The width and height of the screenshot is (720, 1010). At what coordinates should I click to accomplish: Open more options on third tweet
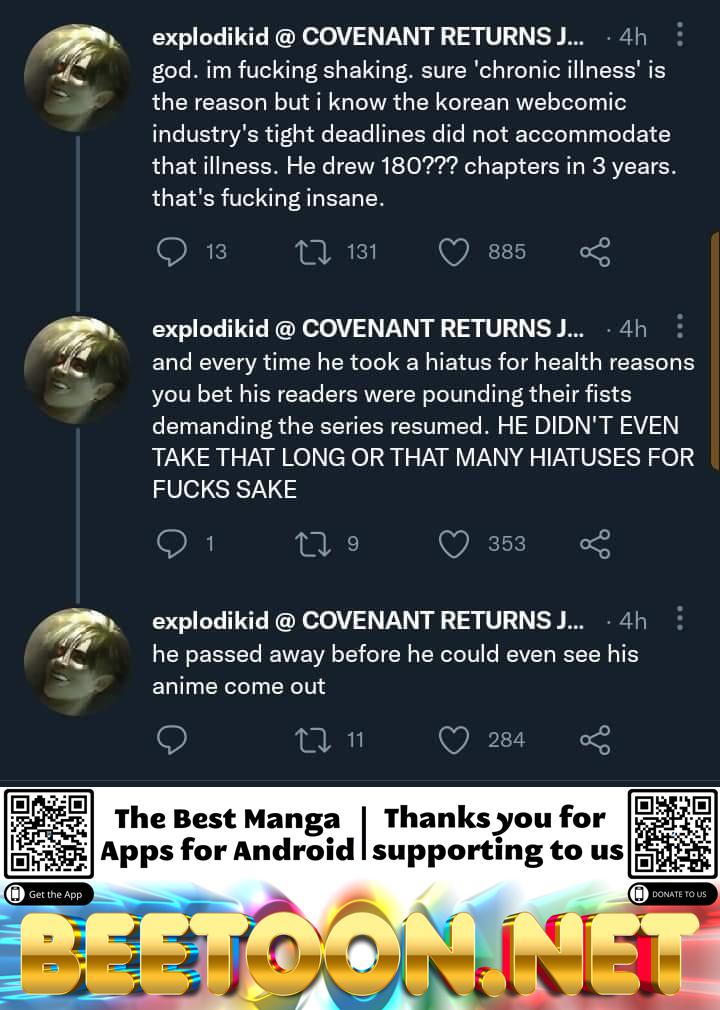coord(680,620)
